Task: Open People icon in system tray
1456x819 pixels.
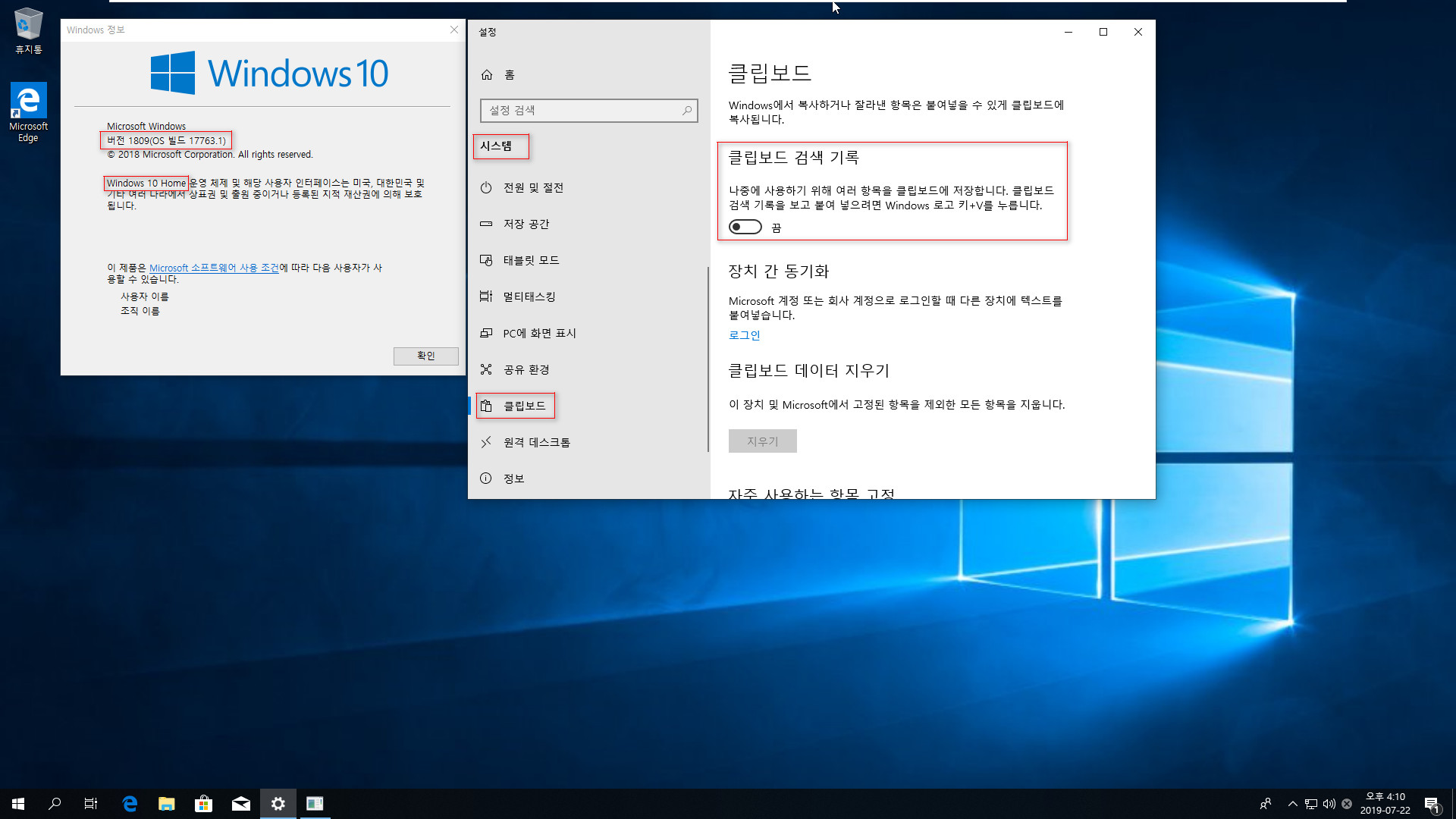Action: (1265, 804)
